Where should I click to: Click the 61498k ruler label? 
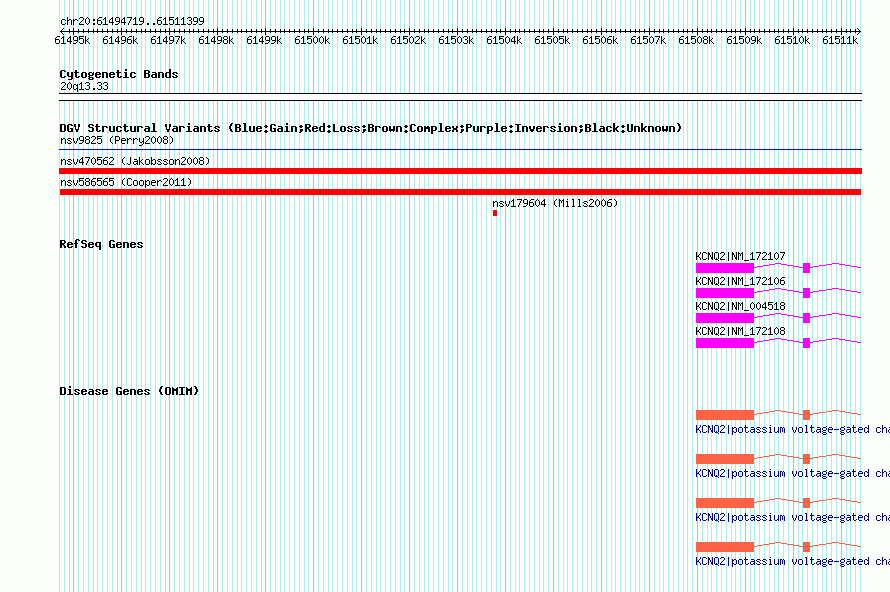point(216,40)
